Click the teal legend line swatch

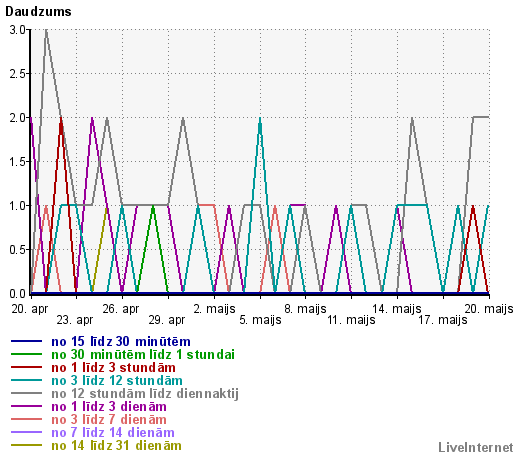pos(26,380)
